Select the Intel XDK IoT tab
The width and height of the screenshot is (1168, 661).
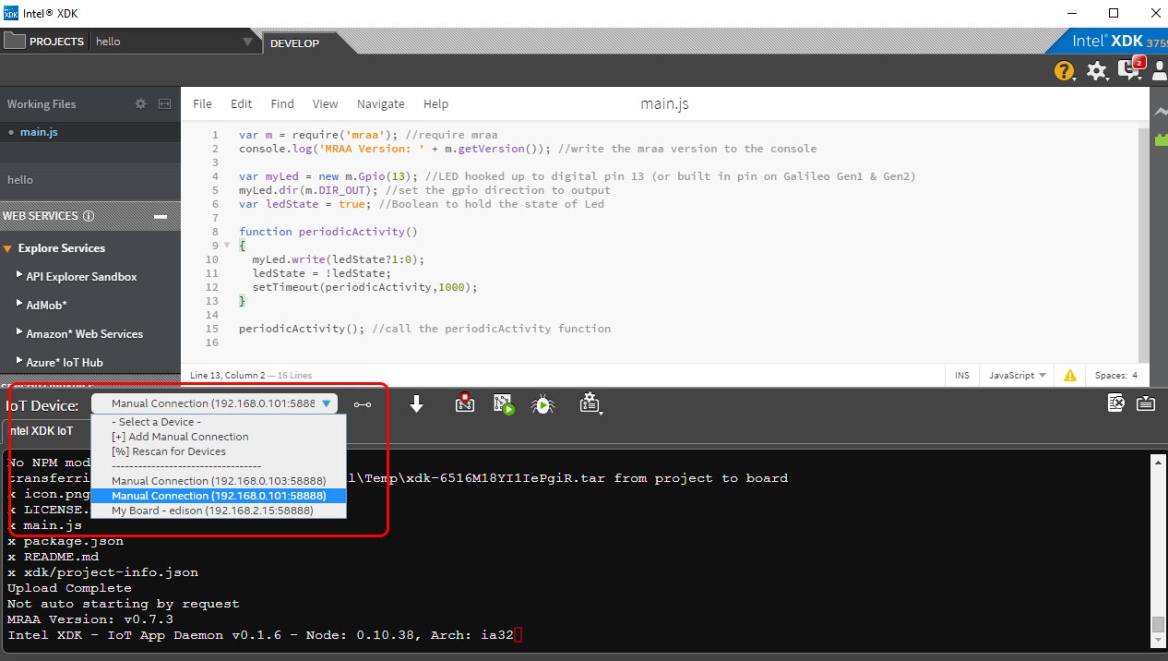click(42, 431)
